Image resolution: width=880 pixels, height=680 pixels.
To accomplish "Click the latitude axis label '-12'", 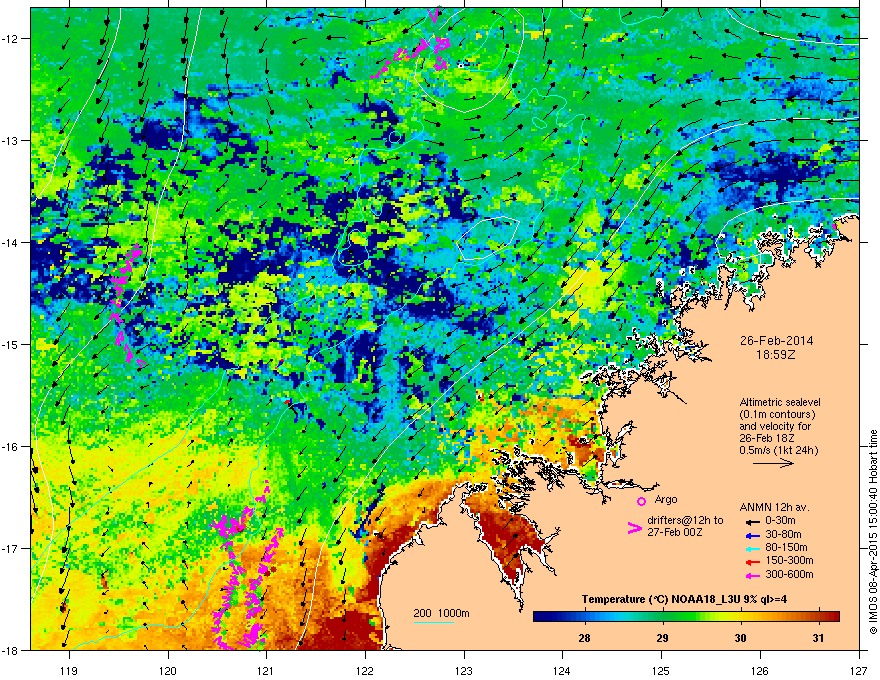I will pos(11,38).
